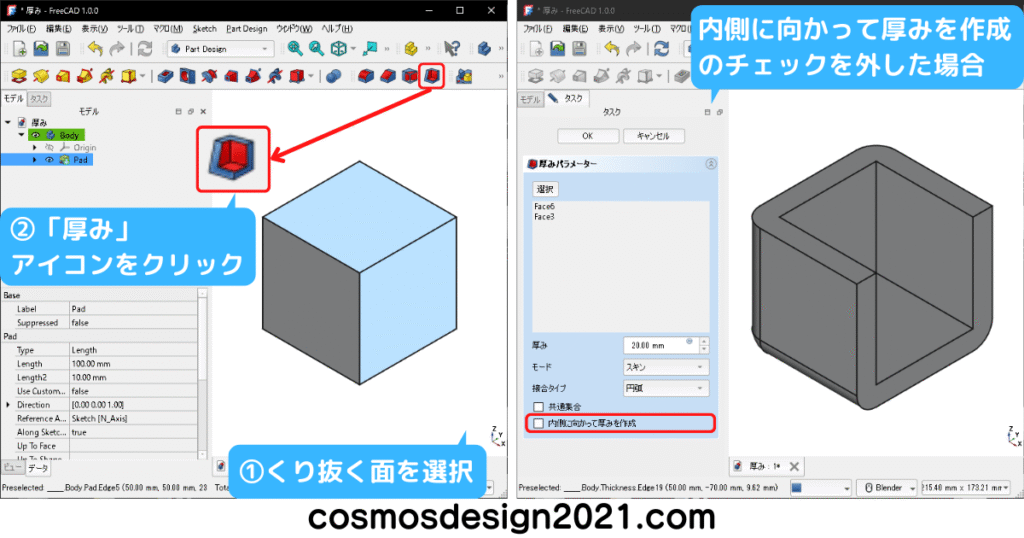This screenshot has width=1024, height=538.
Task: Open the Part Design workbench dropdown
Action: pyautogui.click(x=221, y=48)
